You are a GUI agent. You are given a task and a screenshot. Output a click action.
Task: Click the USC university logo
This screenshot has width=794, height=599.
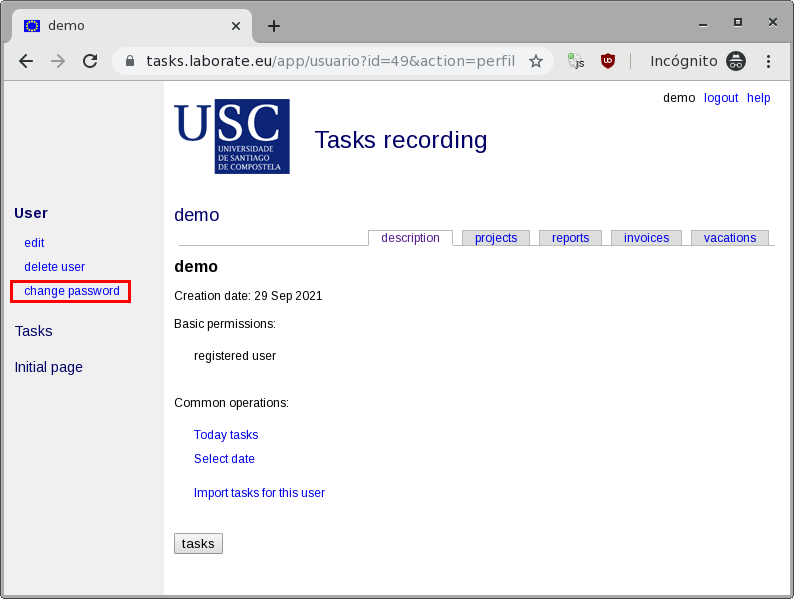[232, 136]
